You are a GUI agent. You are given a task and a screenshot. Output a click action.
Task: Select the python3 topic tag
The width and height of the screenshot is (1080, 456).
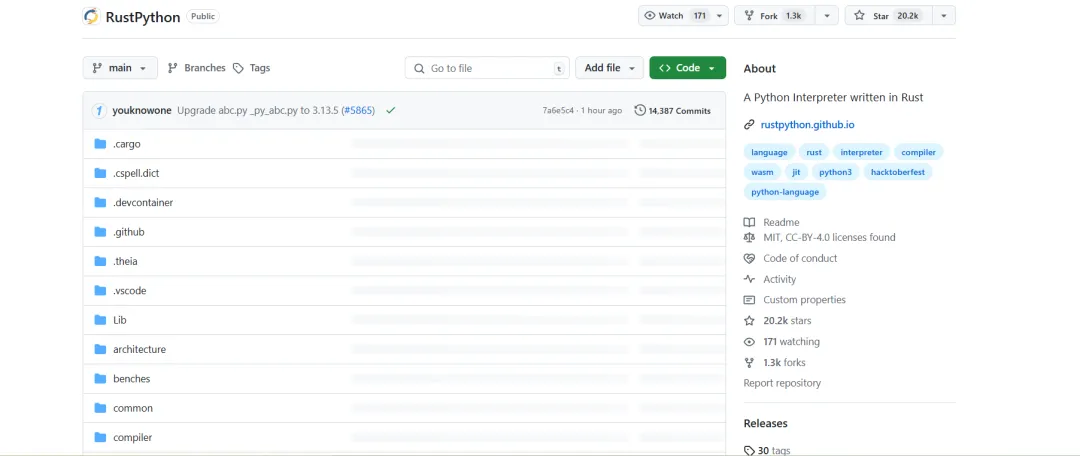coord(835,172)
